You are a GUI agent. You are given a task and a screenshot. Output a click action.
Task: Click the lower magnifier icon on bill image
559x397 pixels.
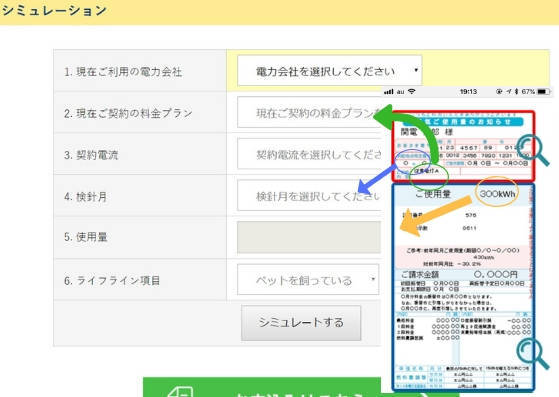click(533, 354)
